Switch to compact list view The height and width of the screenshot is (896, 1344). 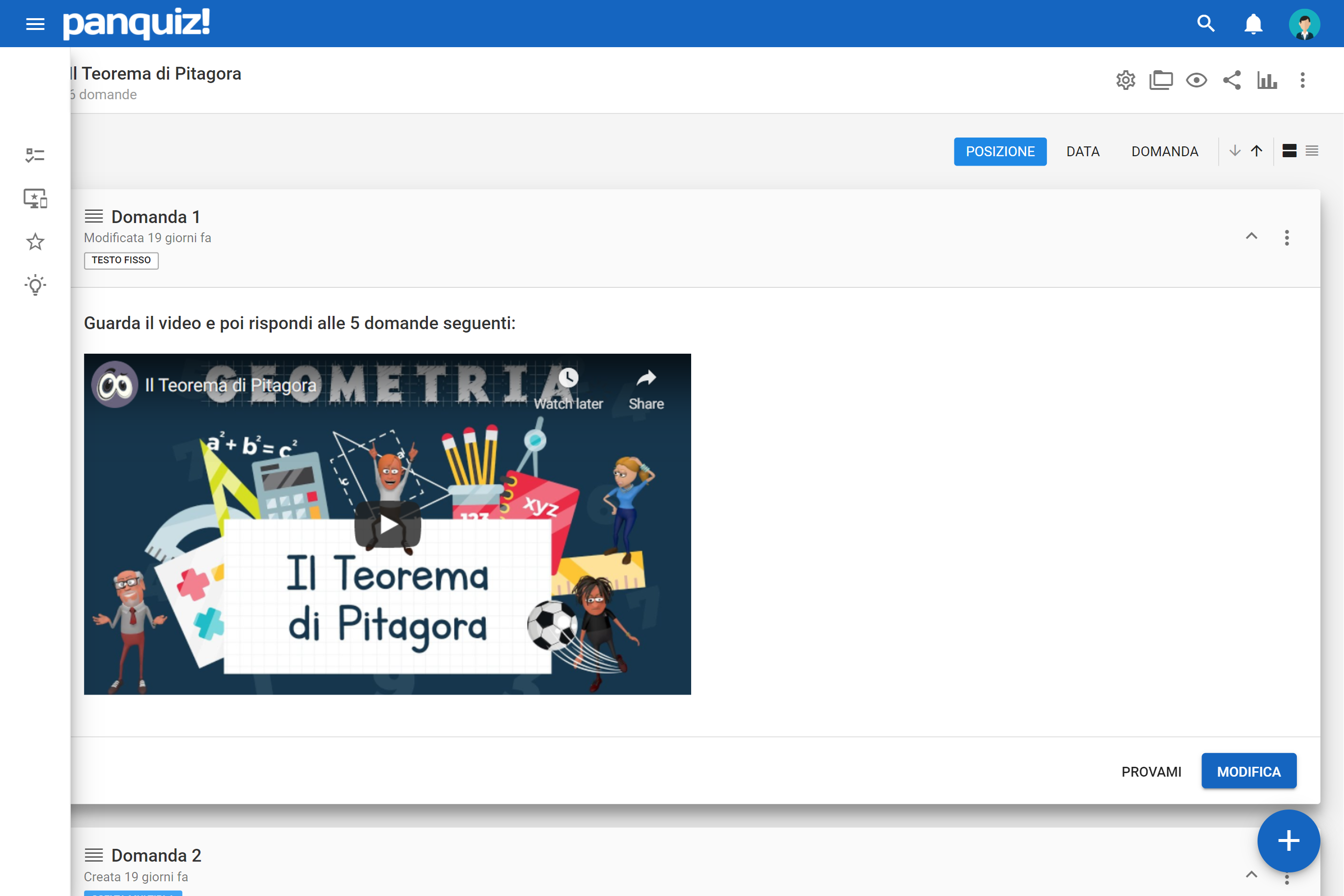point(1312,151)
